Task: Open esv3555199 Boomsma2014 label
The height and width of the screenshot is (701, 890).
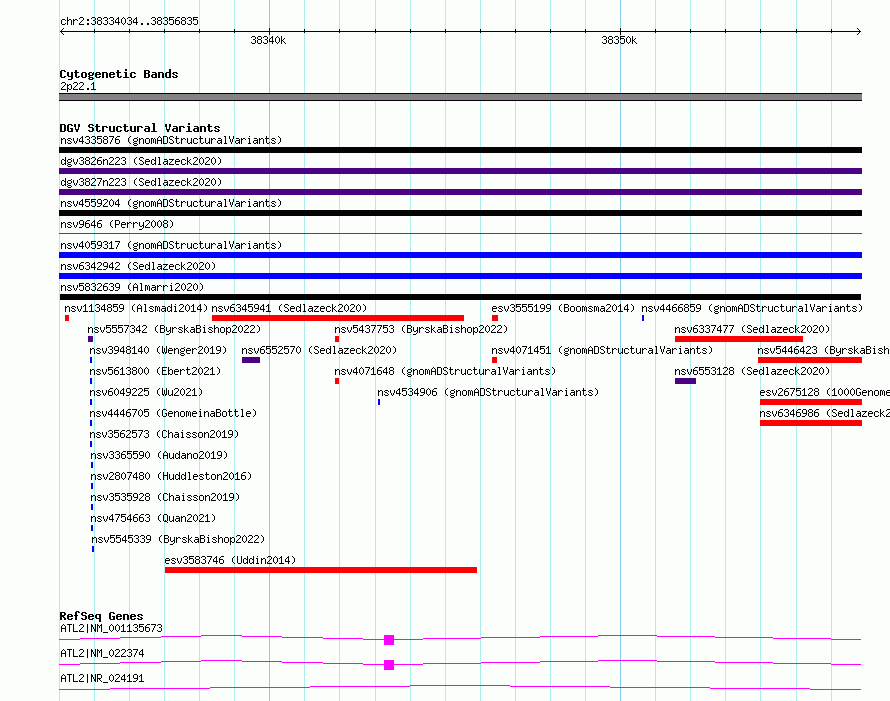Action: 563,308
